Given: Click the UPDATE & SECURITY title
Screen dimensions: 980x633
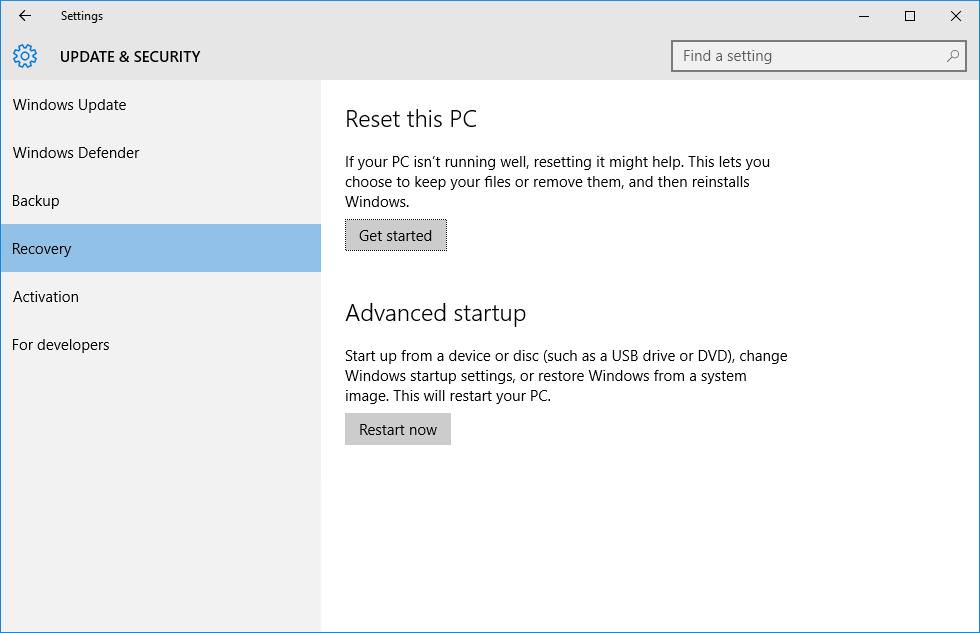Looking at the screenshot, I should coord(130,57).
